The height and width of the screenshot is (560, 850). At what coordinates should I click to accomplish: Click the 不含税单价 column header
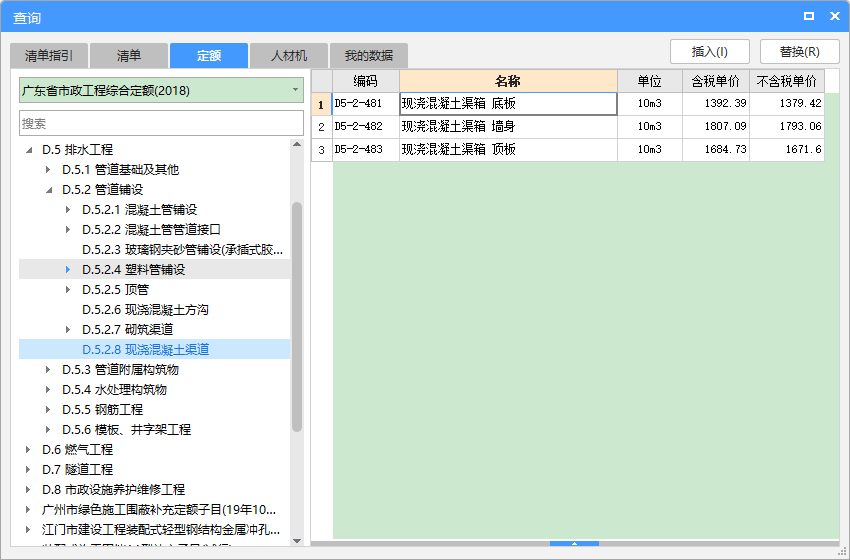tap(787, 81)
